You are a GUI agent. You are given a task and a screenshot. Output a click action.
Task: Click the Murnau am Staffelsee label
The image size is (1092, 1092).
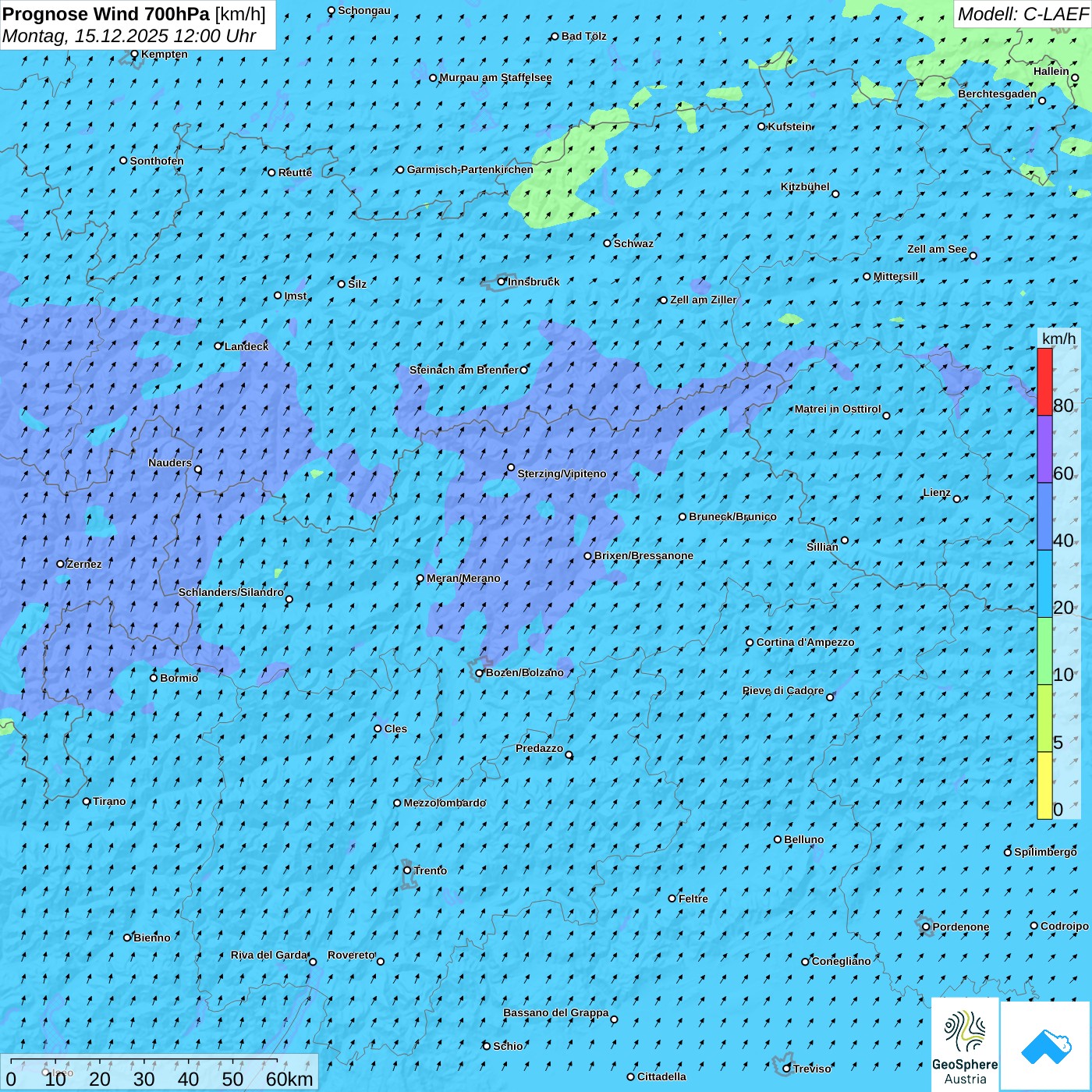click(495, 77)
